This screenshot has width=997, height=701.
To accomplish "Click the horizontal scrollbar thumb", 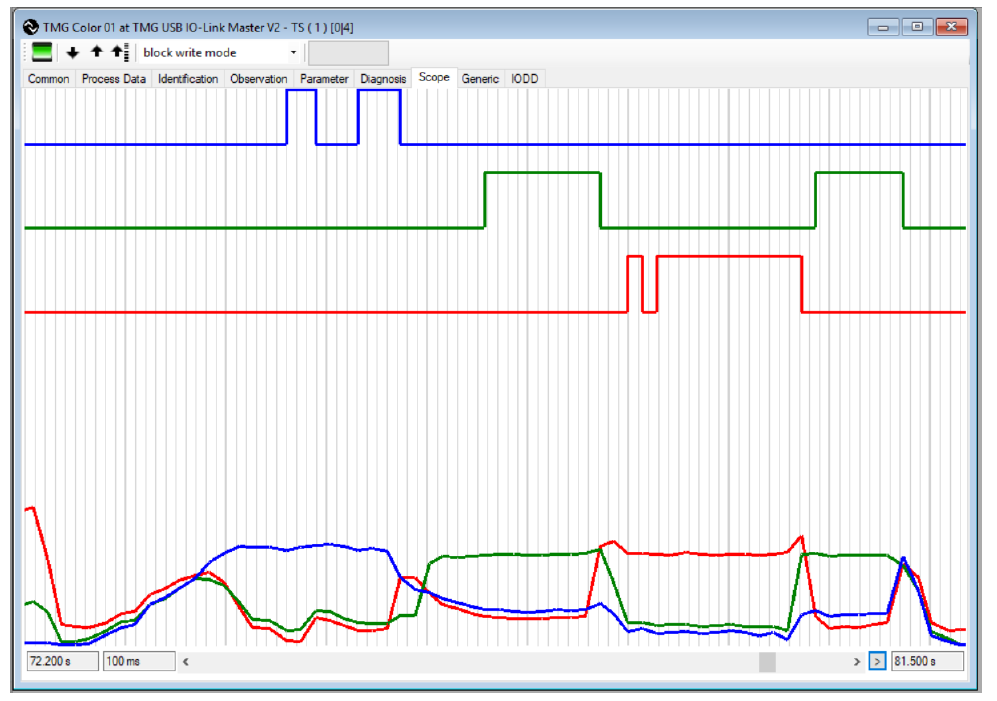I will pyautogui.click(x=767, y=662).
